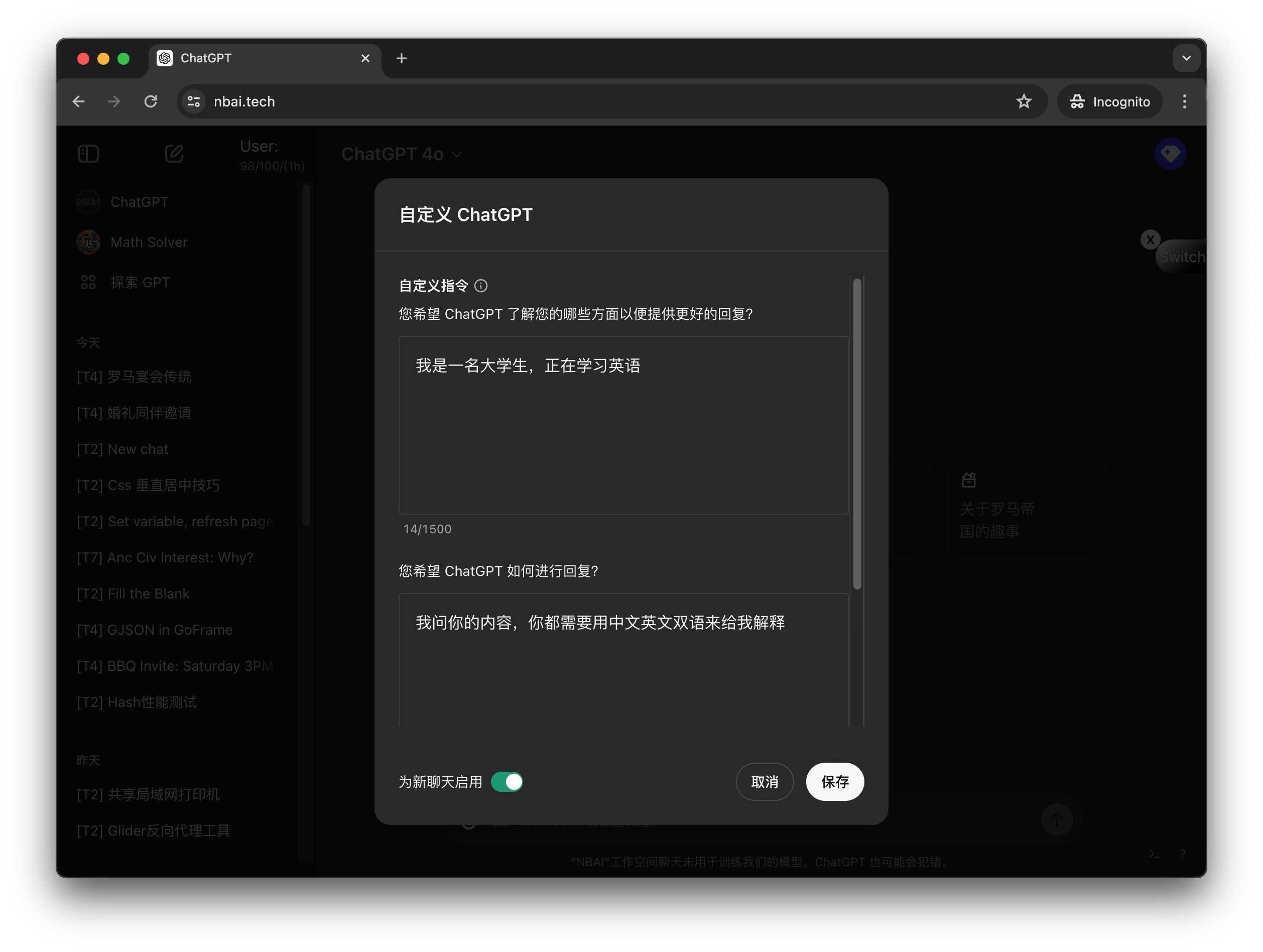Click the Switch button on the right edge

pos(1181,257)
